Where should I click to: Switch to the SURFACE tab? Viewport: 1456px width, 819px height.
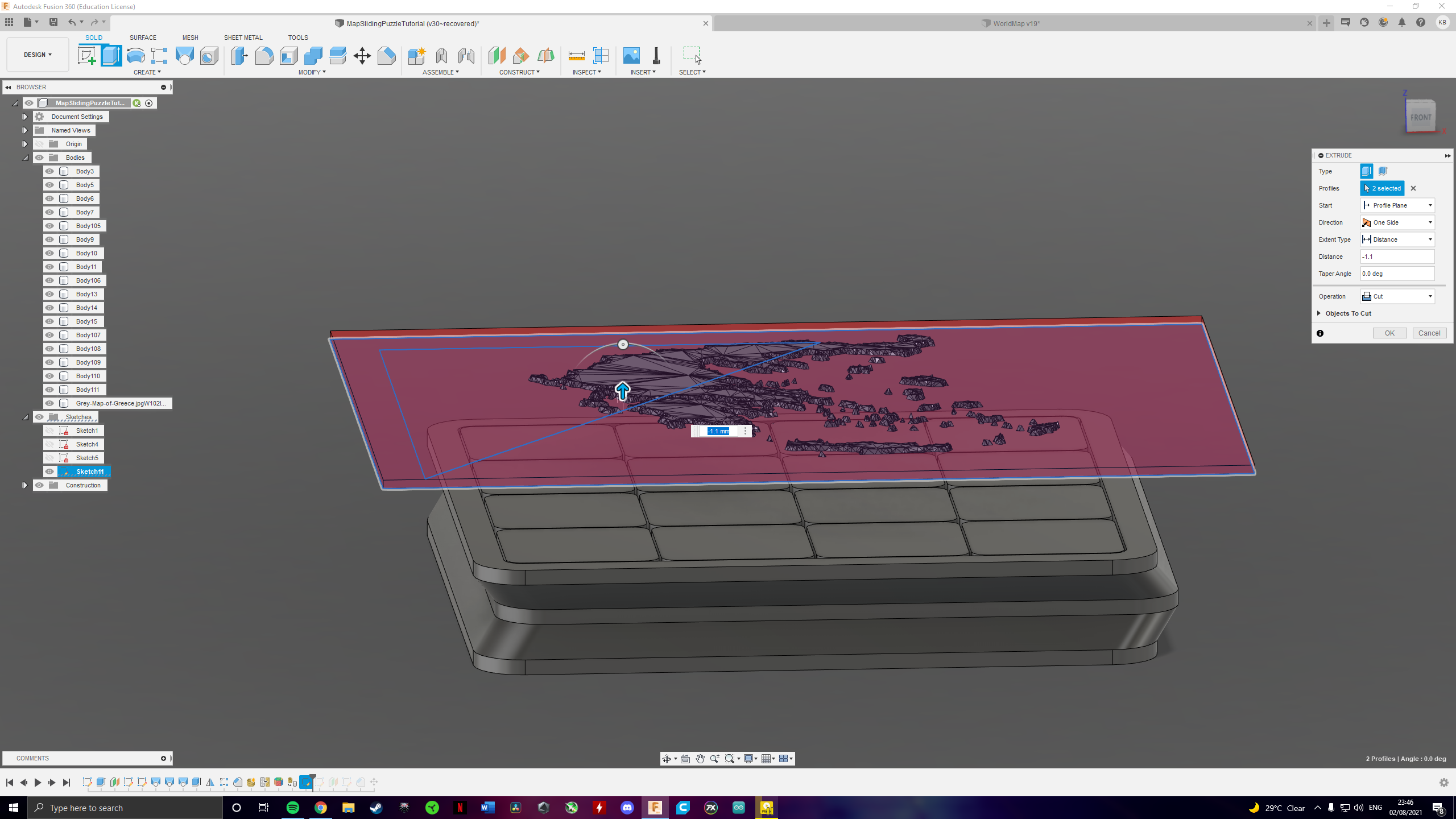click(x=143, y=38)
